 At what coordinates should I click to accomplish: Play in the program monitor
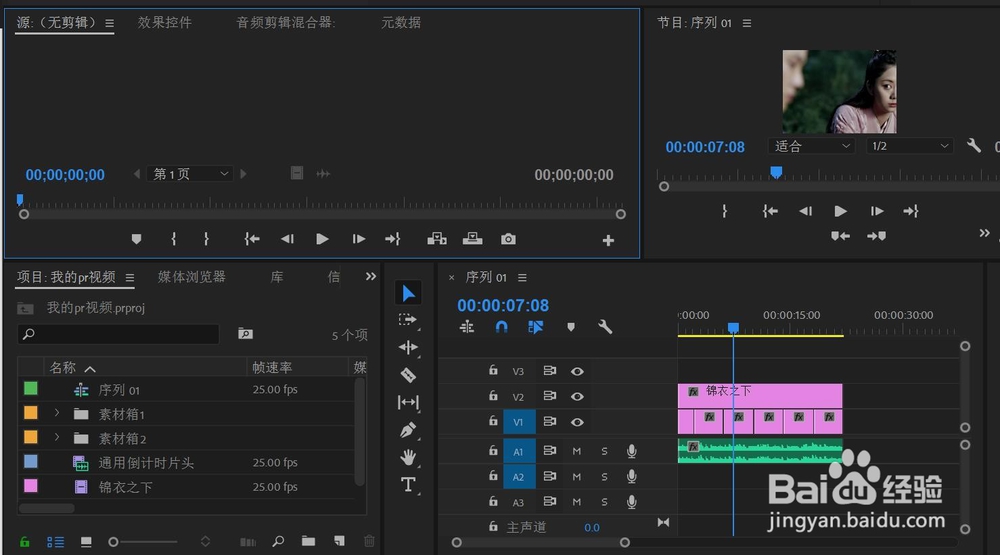[841, 211]
